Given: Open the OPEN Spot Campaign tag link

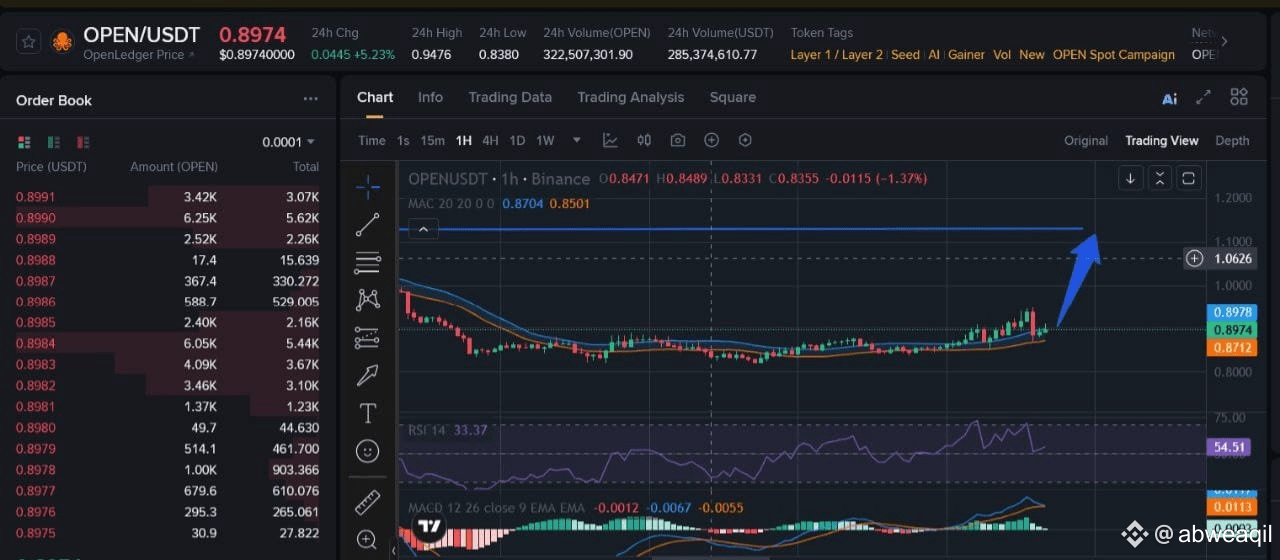Looking at the screenshot, I should [1114, 55].
